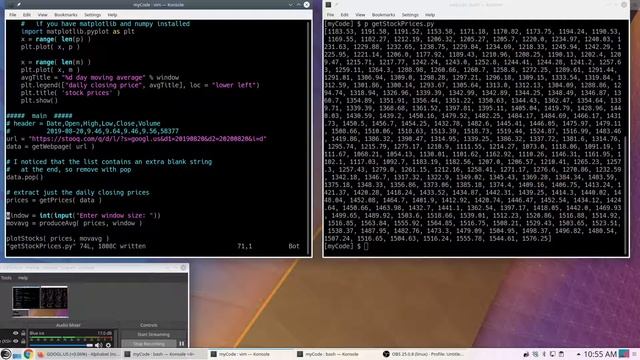The image size is (640, 360).
Task: Mute the Blue Ice audio speaker icon
Action: tap(98, 345)
